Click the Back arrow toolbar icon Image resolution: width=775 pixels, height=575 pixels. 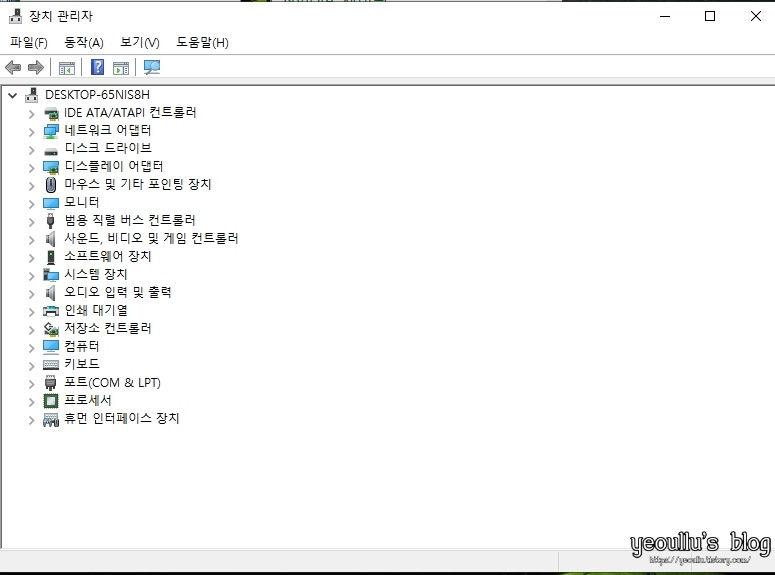point(13,67)
